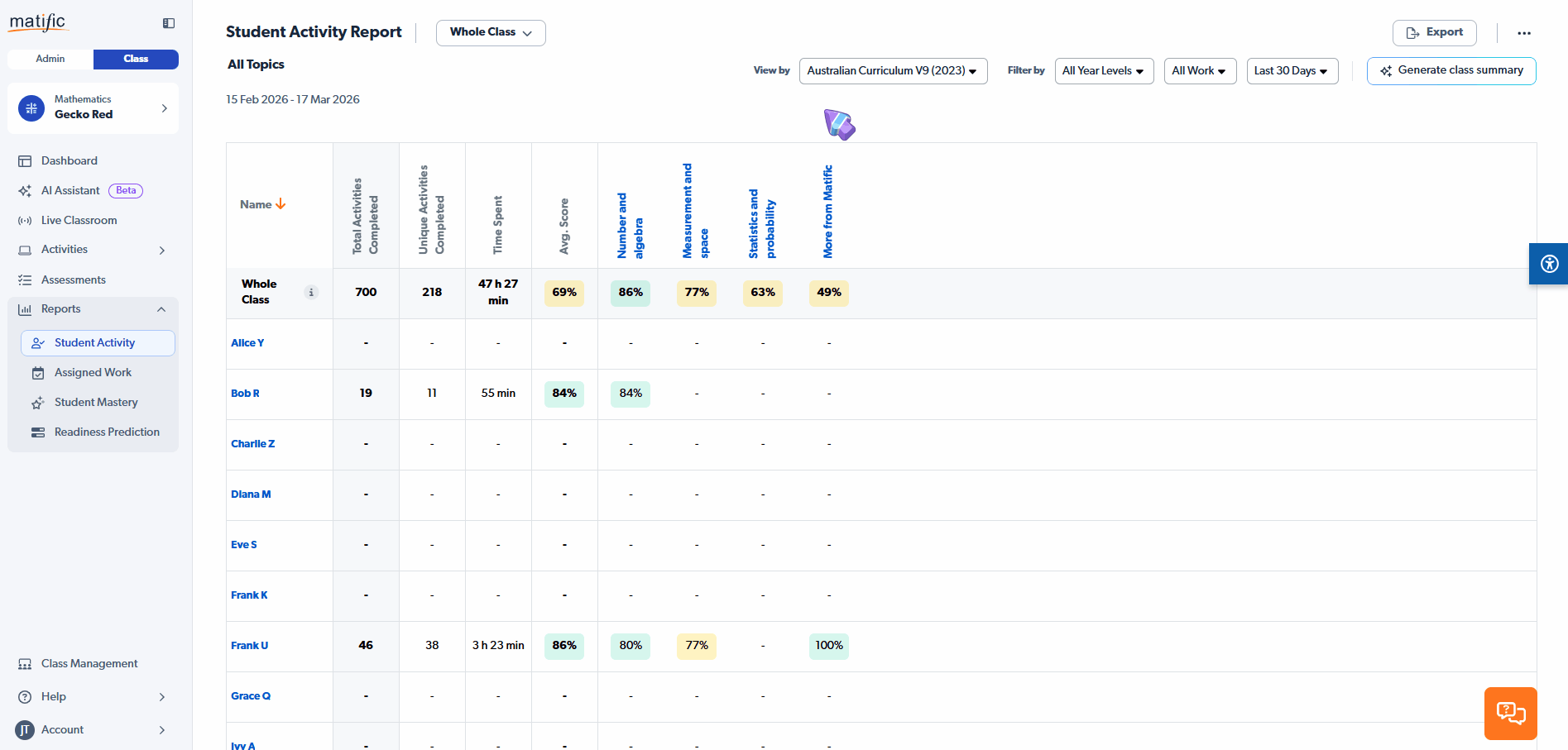Open the orange help chat widget
Viewport: 1568px width, 750px height.
click(1510, 713)
